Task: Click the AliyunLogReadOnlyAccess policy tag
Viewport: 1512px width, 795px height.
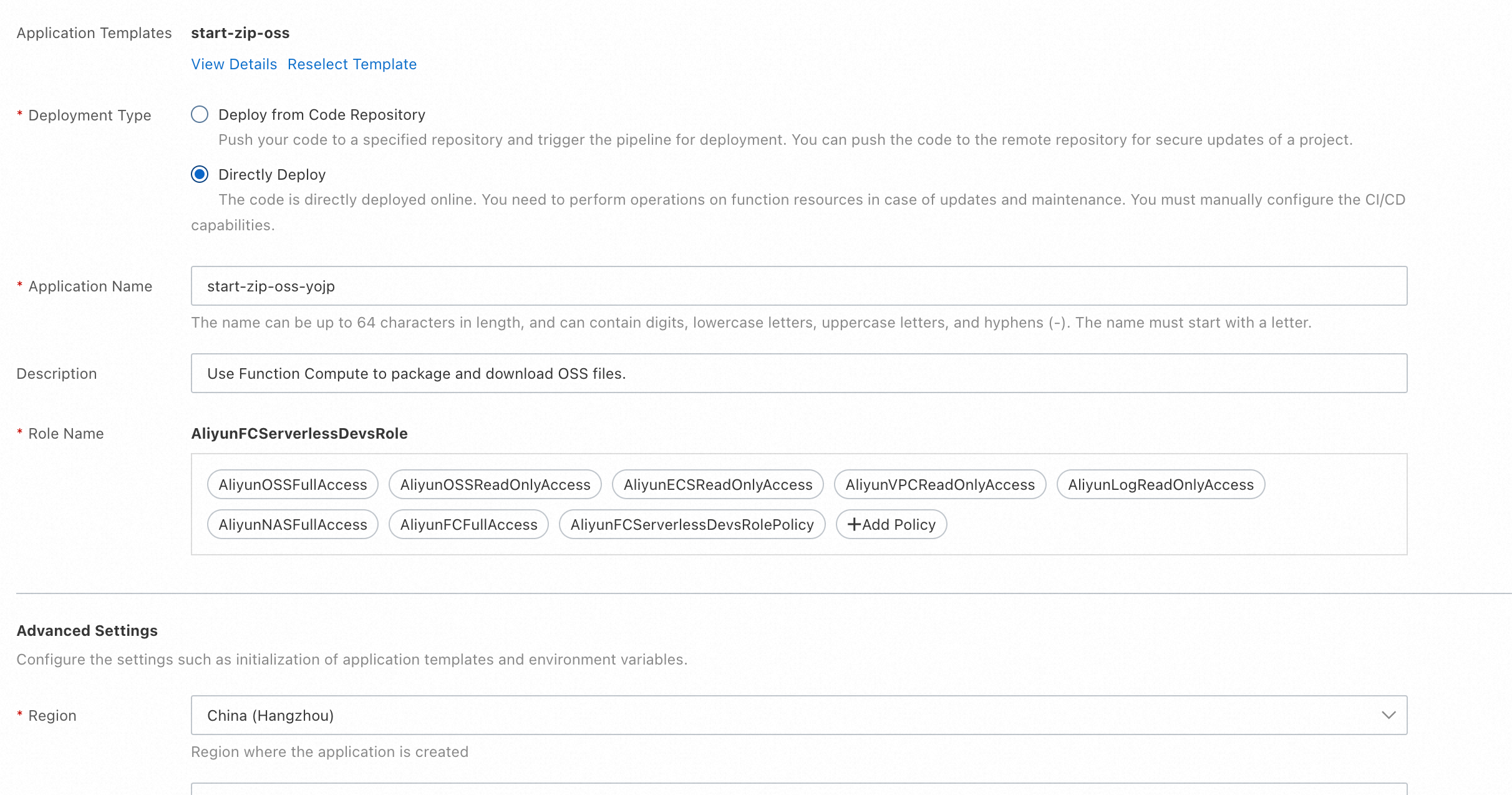Action: (1160, 484)
